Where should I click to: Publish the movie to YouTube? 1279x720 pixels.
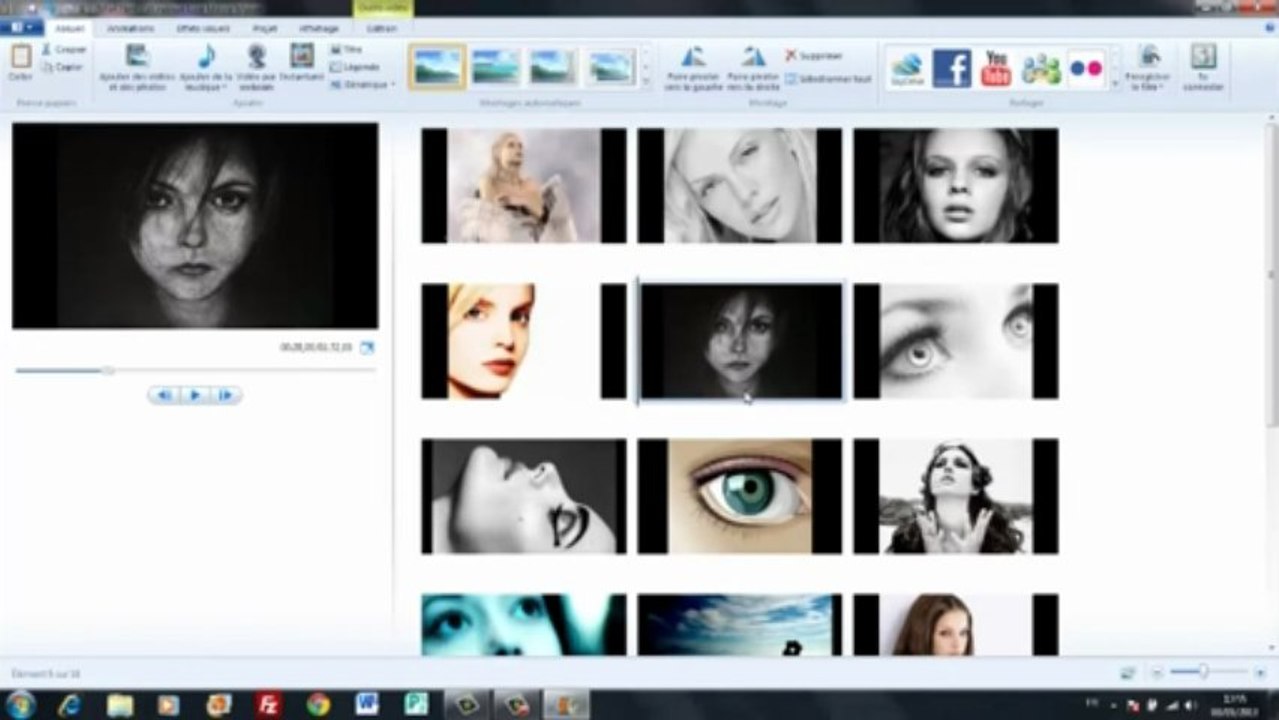click(x=996, y=68)
